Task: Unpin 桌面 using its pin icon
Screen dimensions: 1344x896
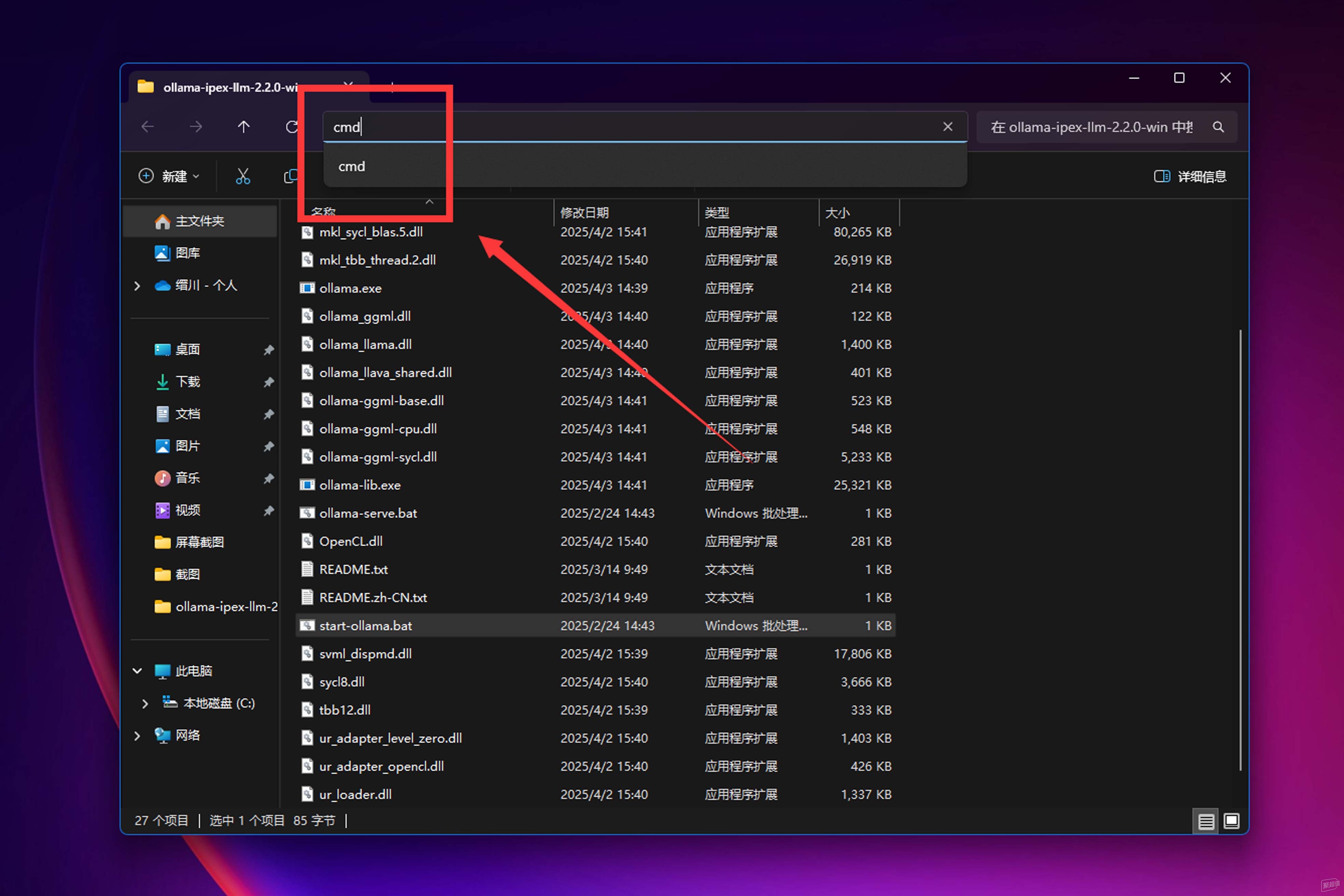Action: tap(269, 350)
